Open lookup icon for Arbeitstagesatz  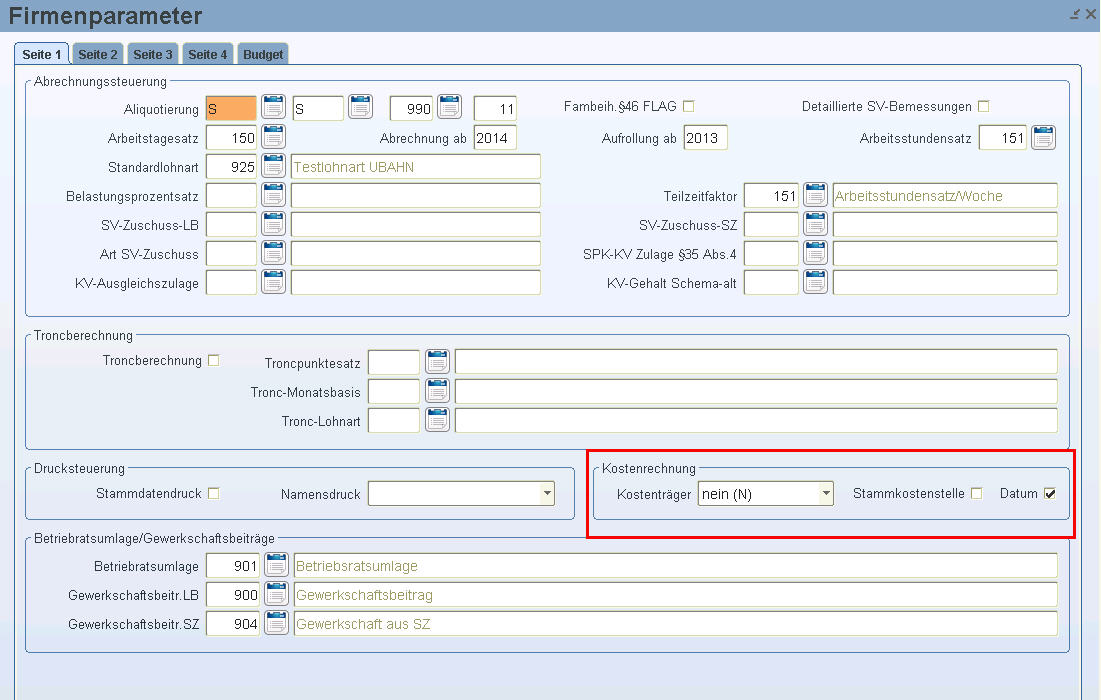click(273, 137)
